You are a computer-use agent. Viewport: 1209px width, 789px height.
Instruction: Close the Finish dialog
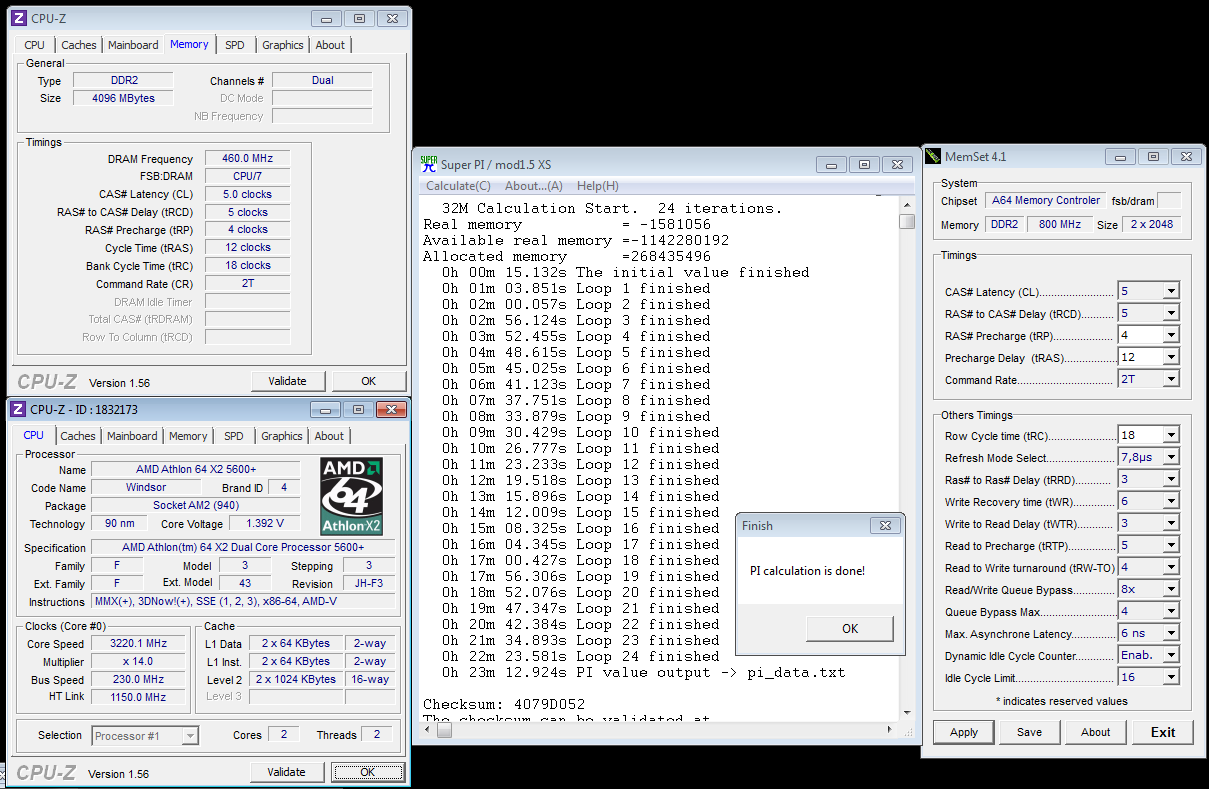click(884, 525)
